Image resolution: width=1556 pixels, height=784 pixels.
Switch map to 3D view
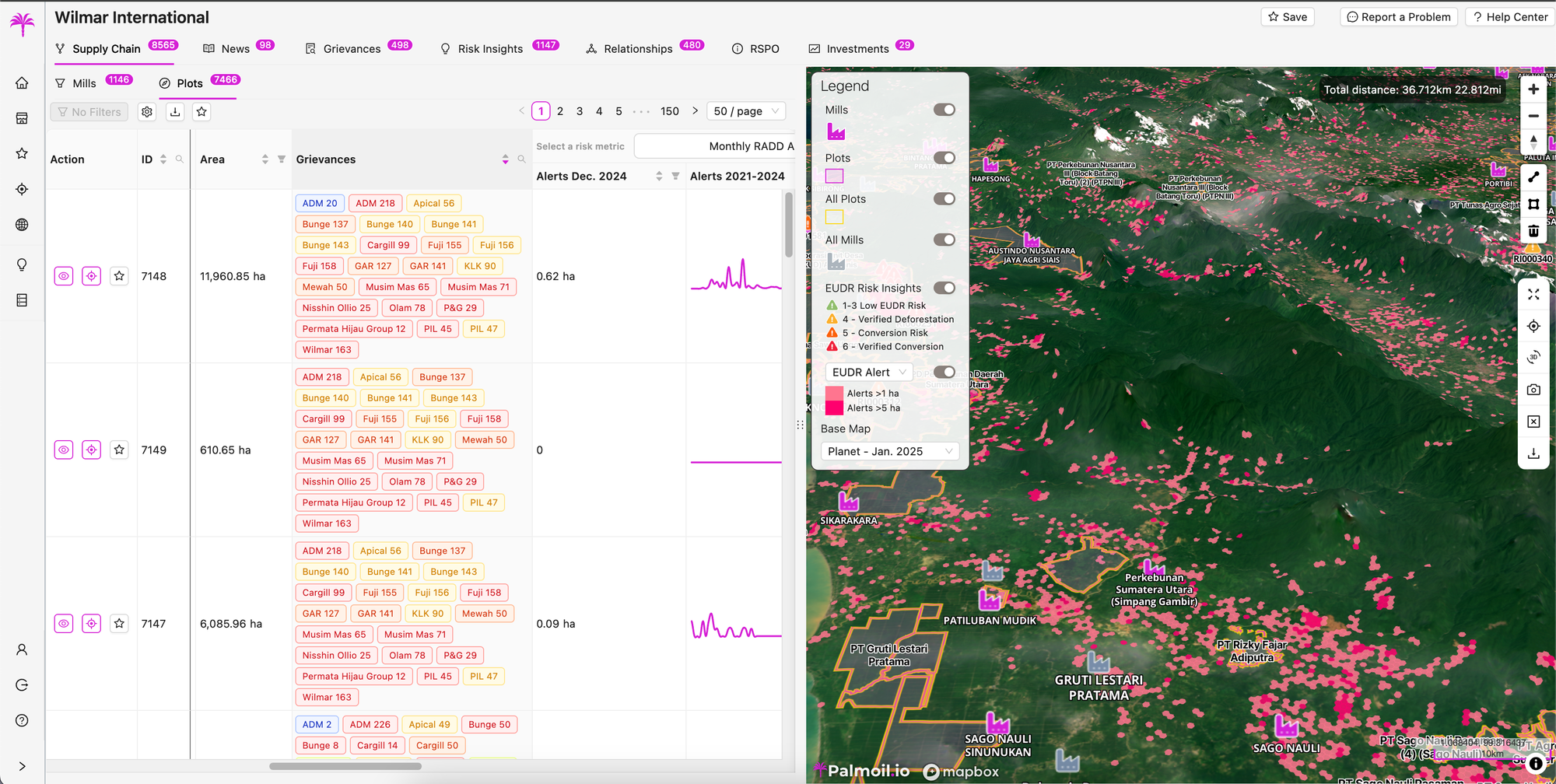[x=1533, y=358]
